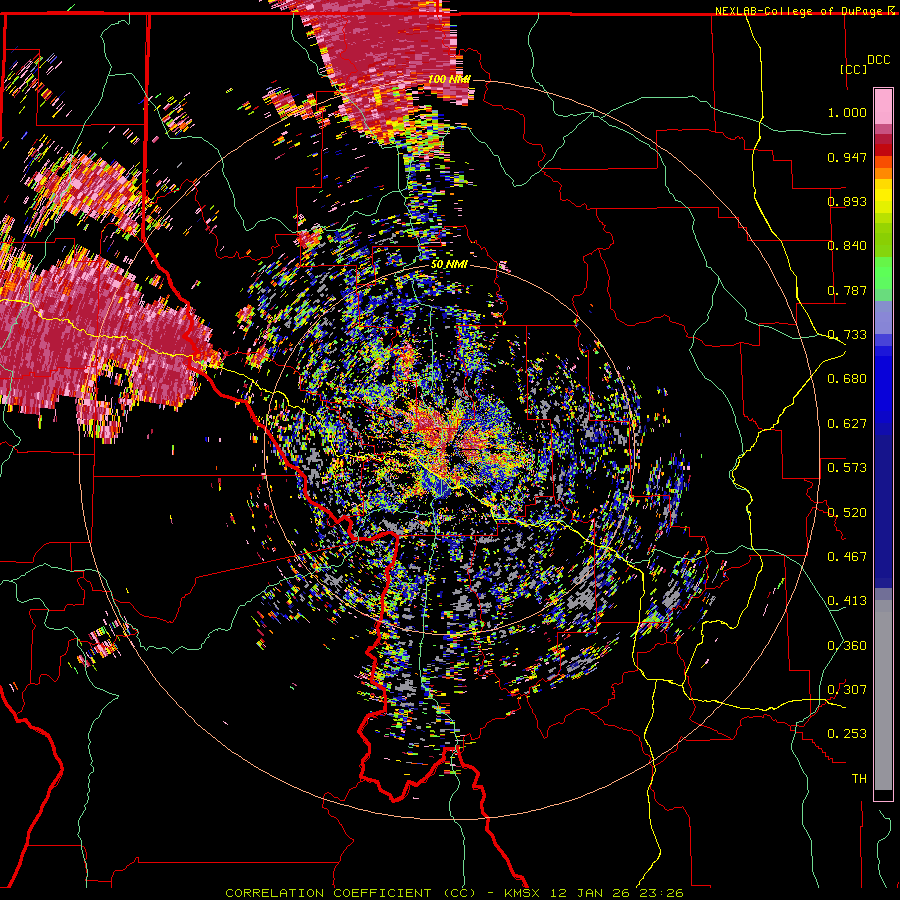Viewport: 900px width, 900px height.
Task: Click the TH label on the legend
Action: point(859,779)
